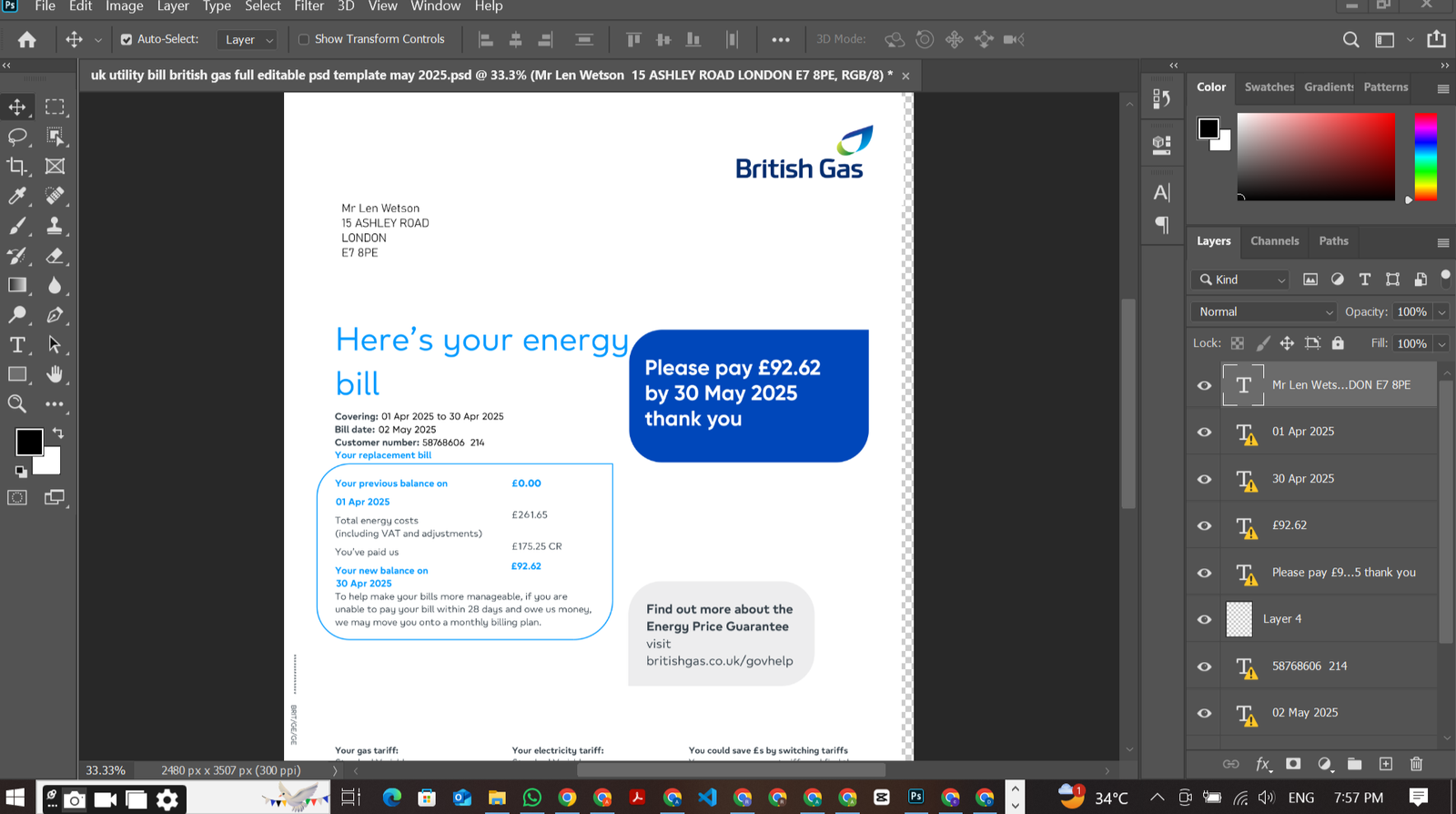This screenshot has width=1456, height=814.
Task: Select the Brush tool
Action: [x=17, y=226]
